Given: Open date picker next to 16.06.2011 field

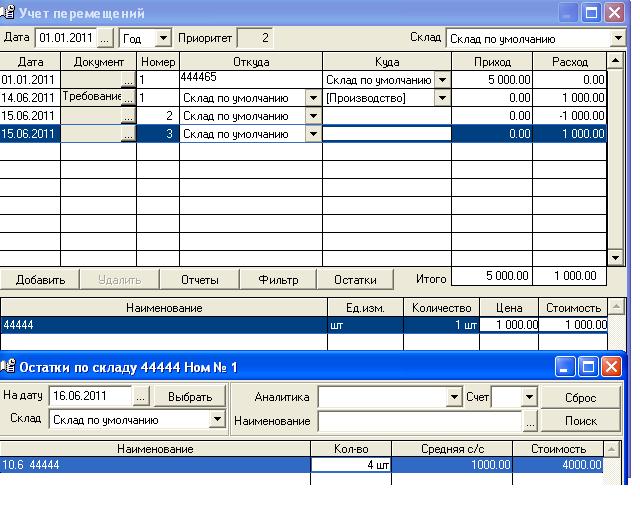Looking at the screenshot, I should tap(141, 397).
